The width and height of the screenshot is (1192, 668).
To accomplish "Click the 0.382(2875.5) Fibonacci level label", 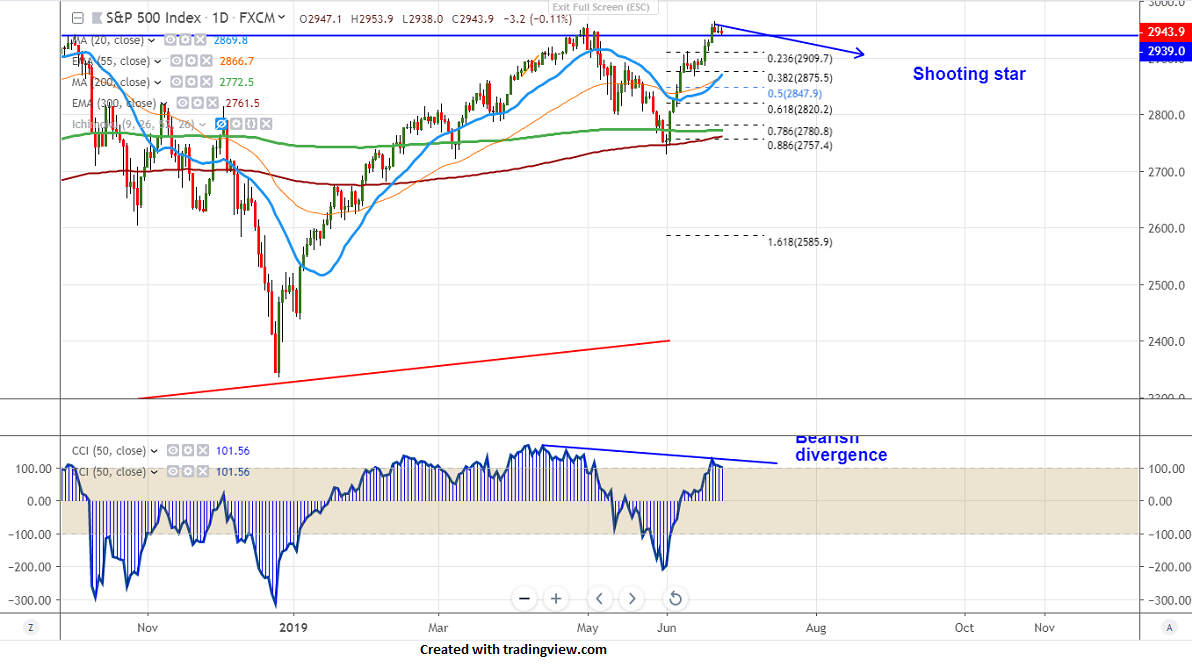I will pyautogui.click(x=800, y=78).
